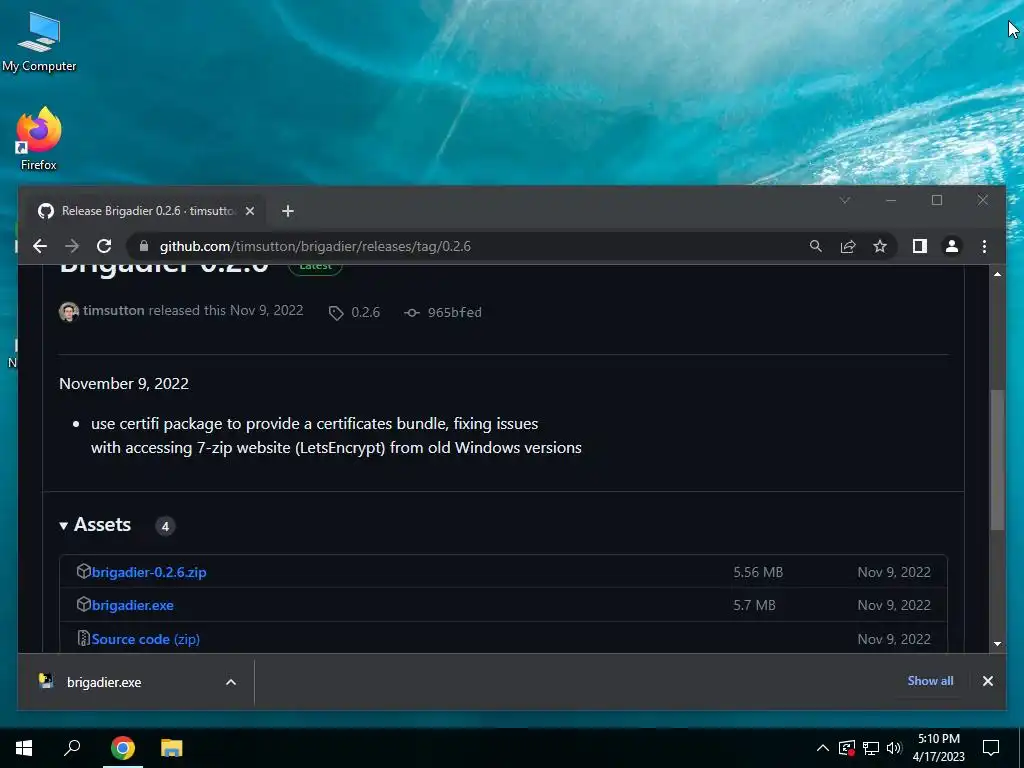Viewport: 1024px width, 768px height.
Task: Open the zoom magnifier in address bar
Action: [816, 246]
